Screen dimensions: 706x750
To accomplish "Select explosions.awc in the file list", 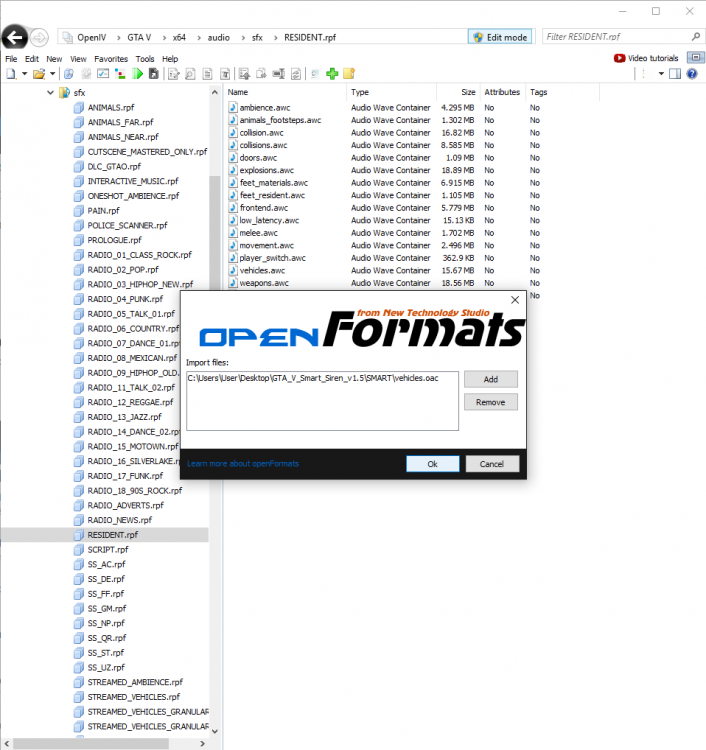I will tap(266, 170).
